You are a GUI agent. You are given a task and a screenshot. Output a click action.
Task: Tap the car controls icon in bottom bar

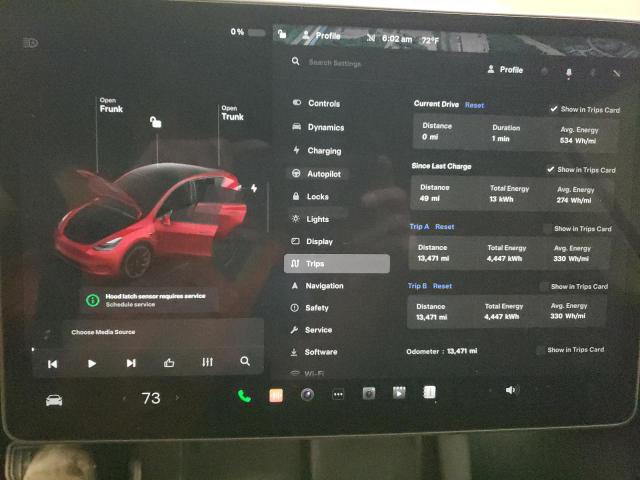click(x=54, y=400)
